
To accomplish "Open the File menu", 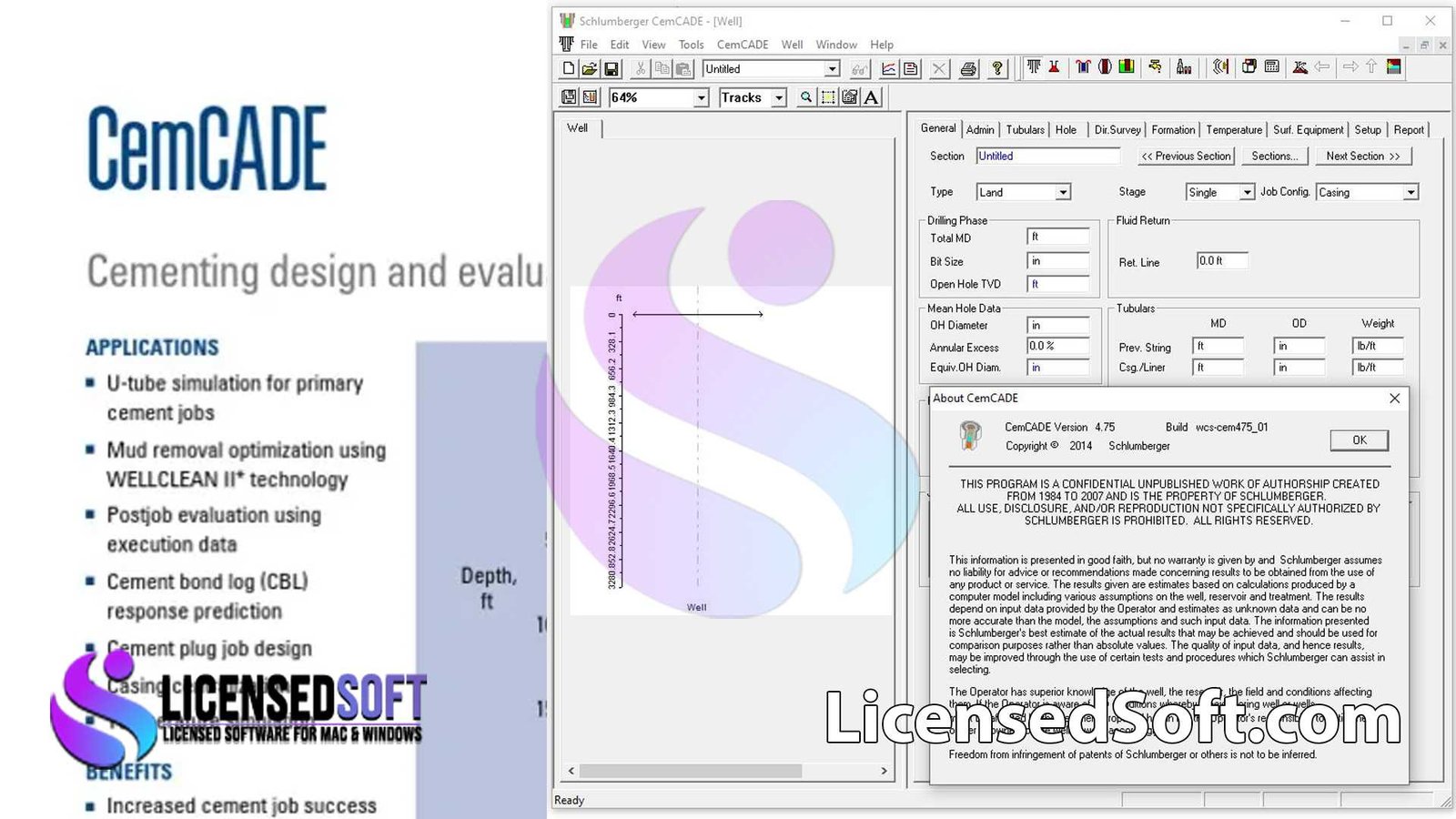I will [x=589, y=45].
